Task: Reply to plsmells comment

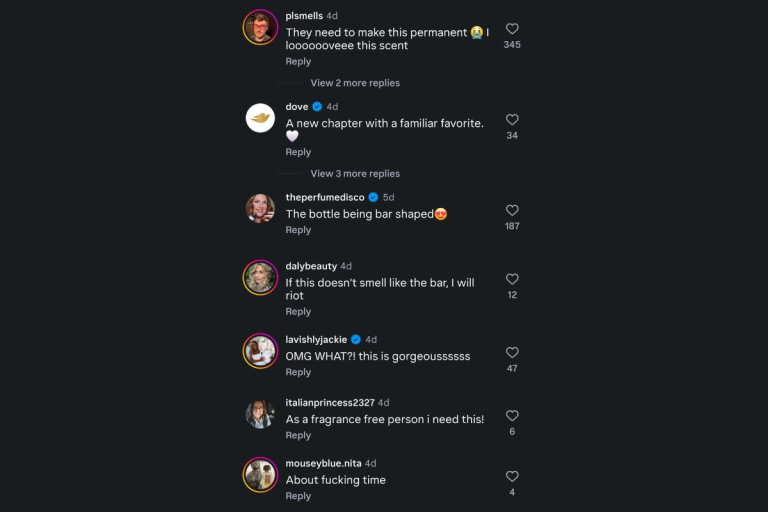Action: (x=298, y=61)
